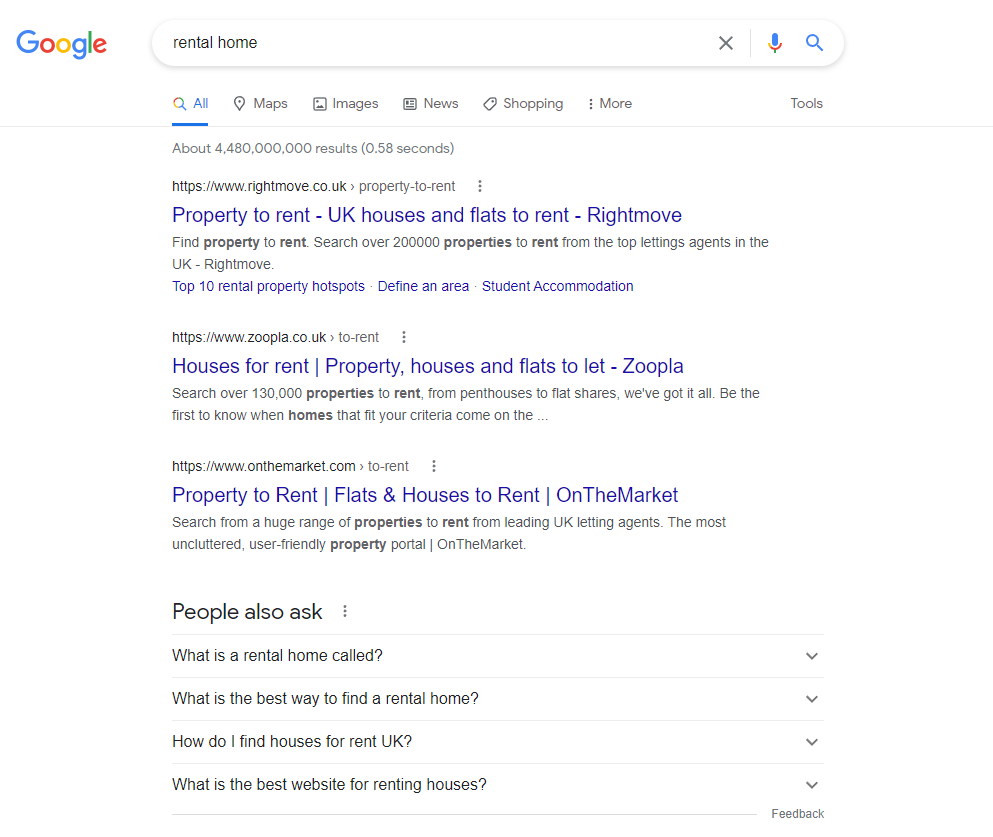Start a voice search with the microphone icon
993x837 pixels.
tap(775, 43)
